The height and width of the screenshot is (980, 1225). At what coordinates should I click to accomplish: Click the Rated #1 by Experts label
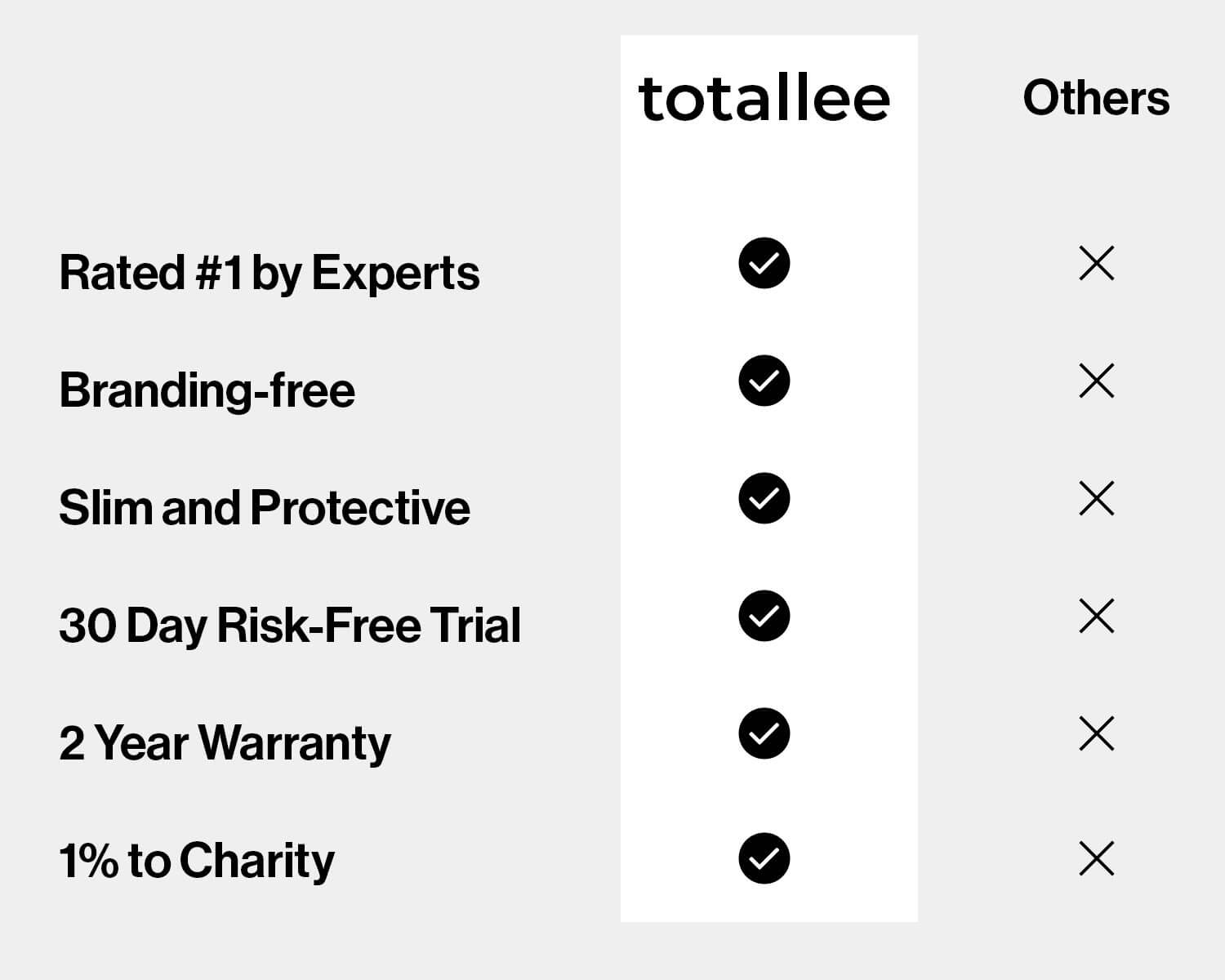coord(269,273)
